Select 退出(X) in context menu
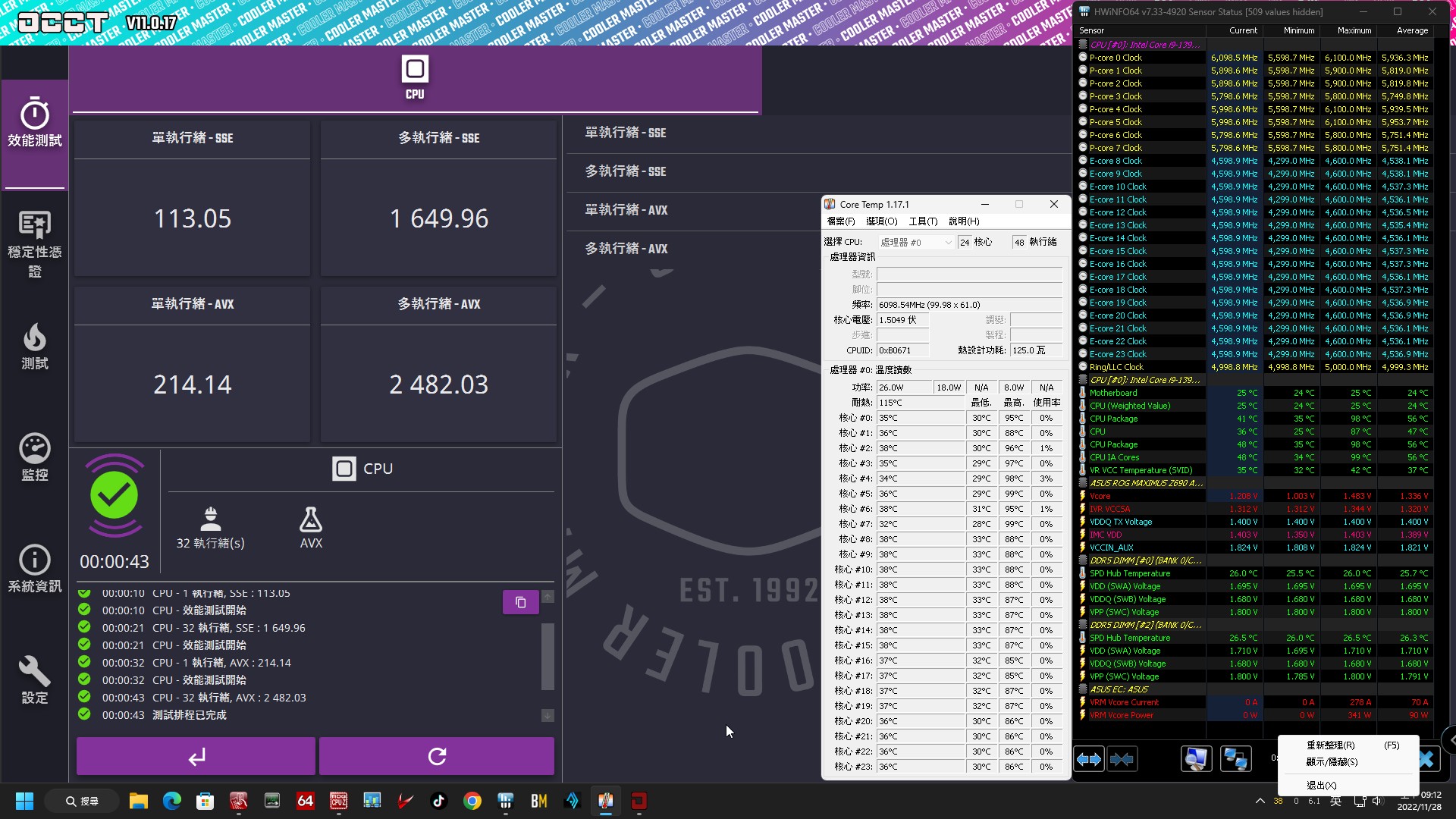Screen dimensions: 1456x819 [1348, 786]
